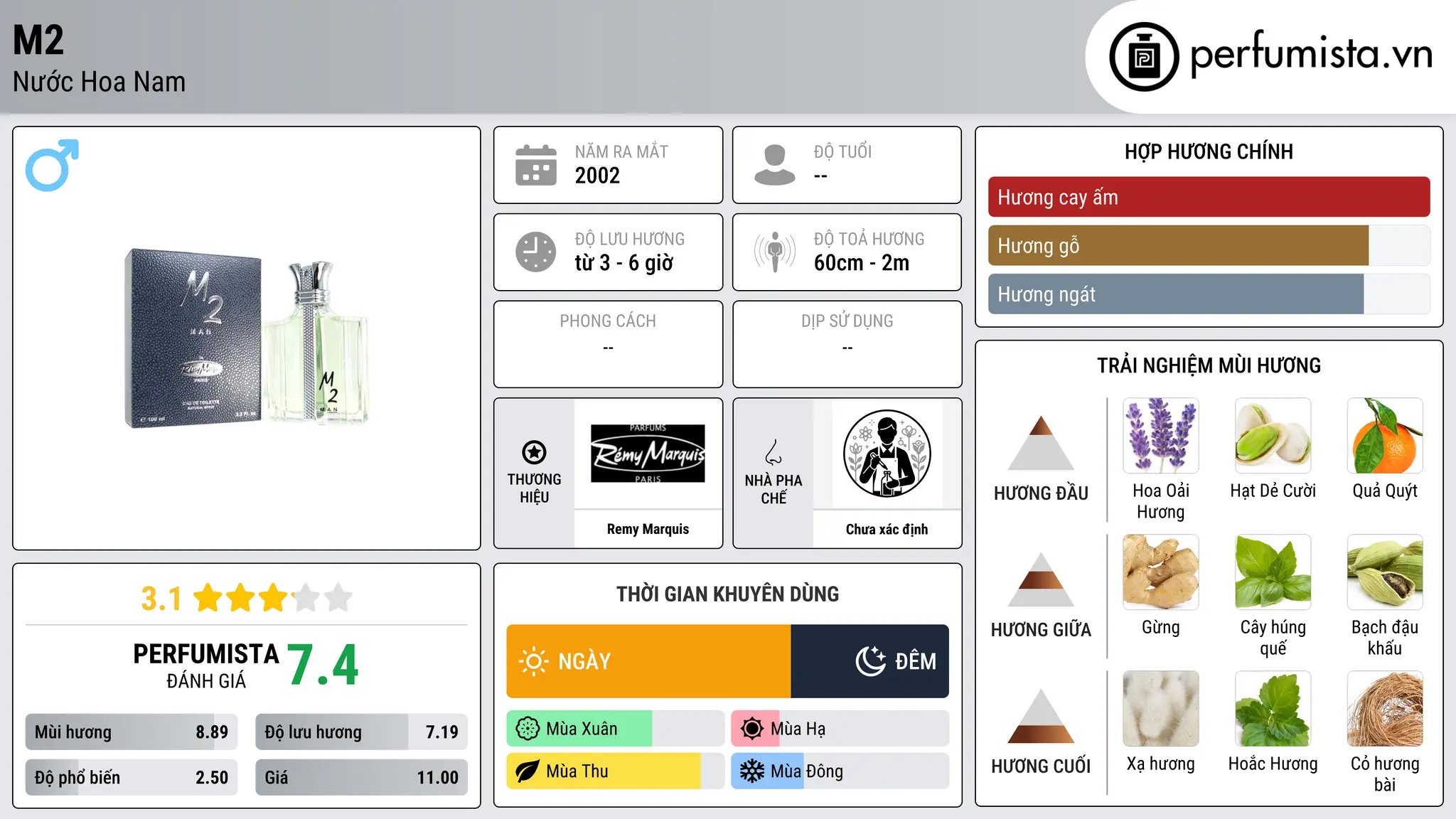
Task: Click the Hương Cuối pyramid icon
Action: pos(1042,716)
